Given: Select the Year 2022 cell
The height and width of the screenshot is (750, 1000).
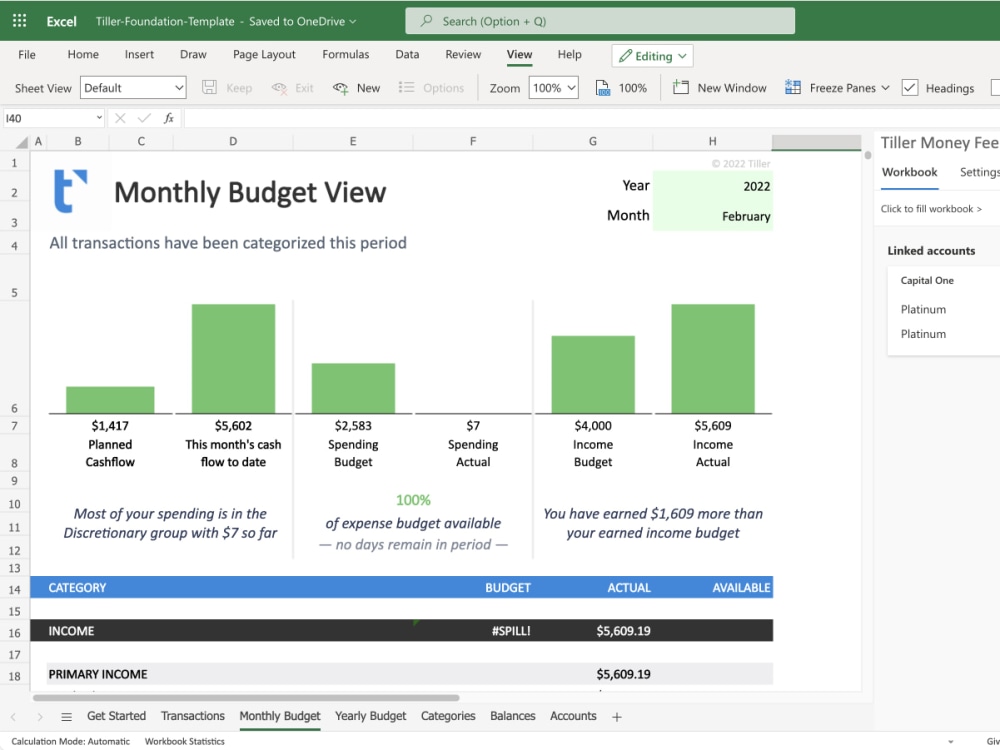Looking at the screenshot, I should pos(712,186).
